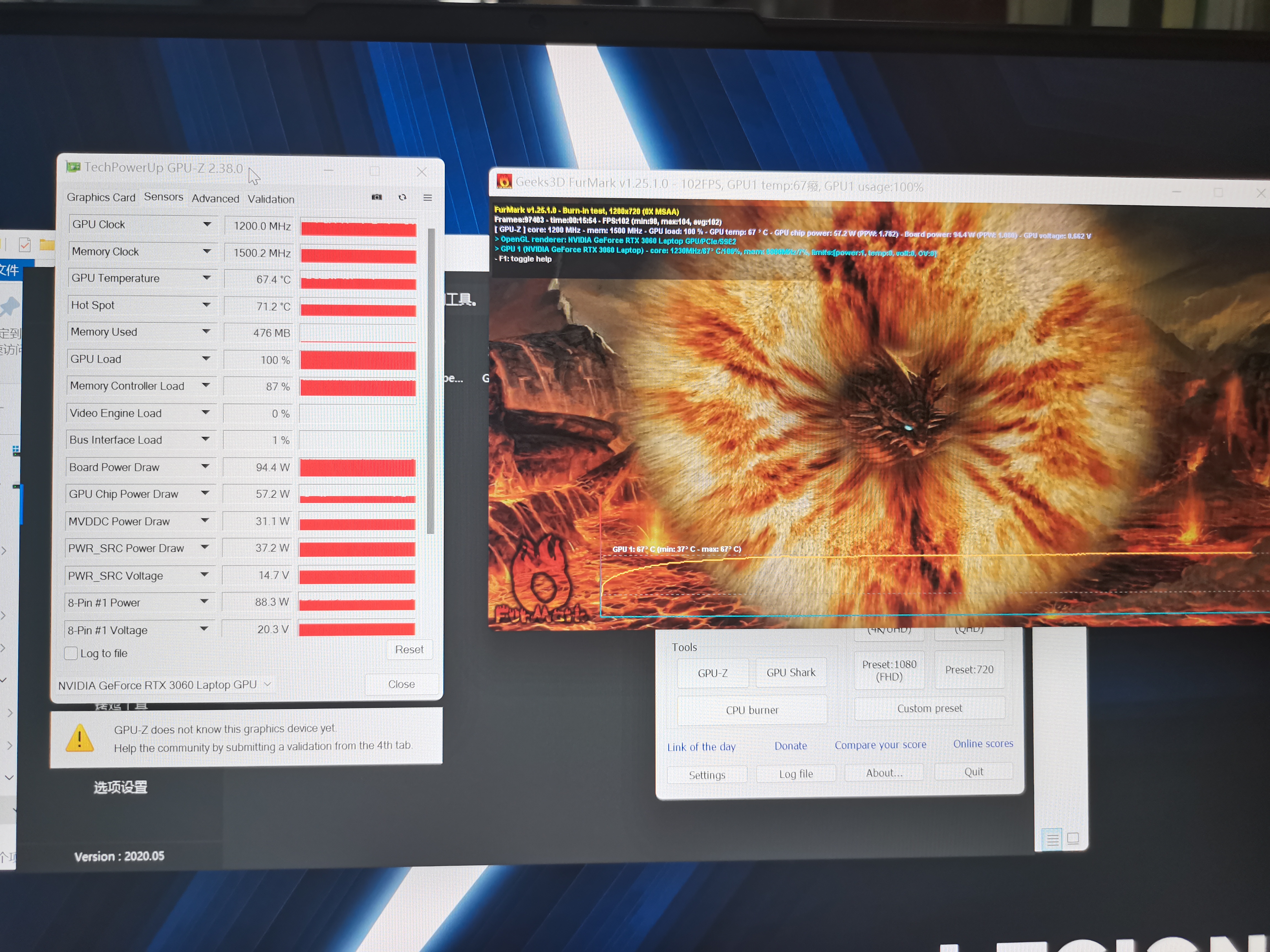Open the Hot Spot sensor dropdown
This screenshot has width=1270, height=952.
tap(206, 305)
